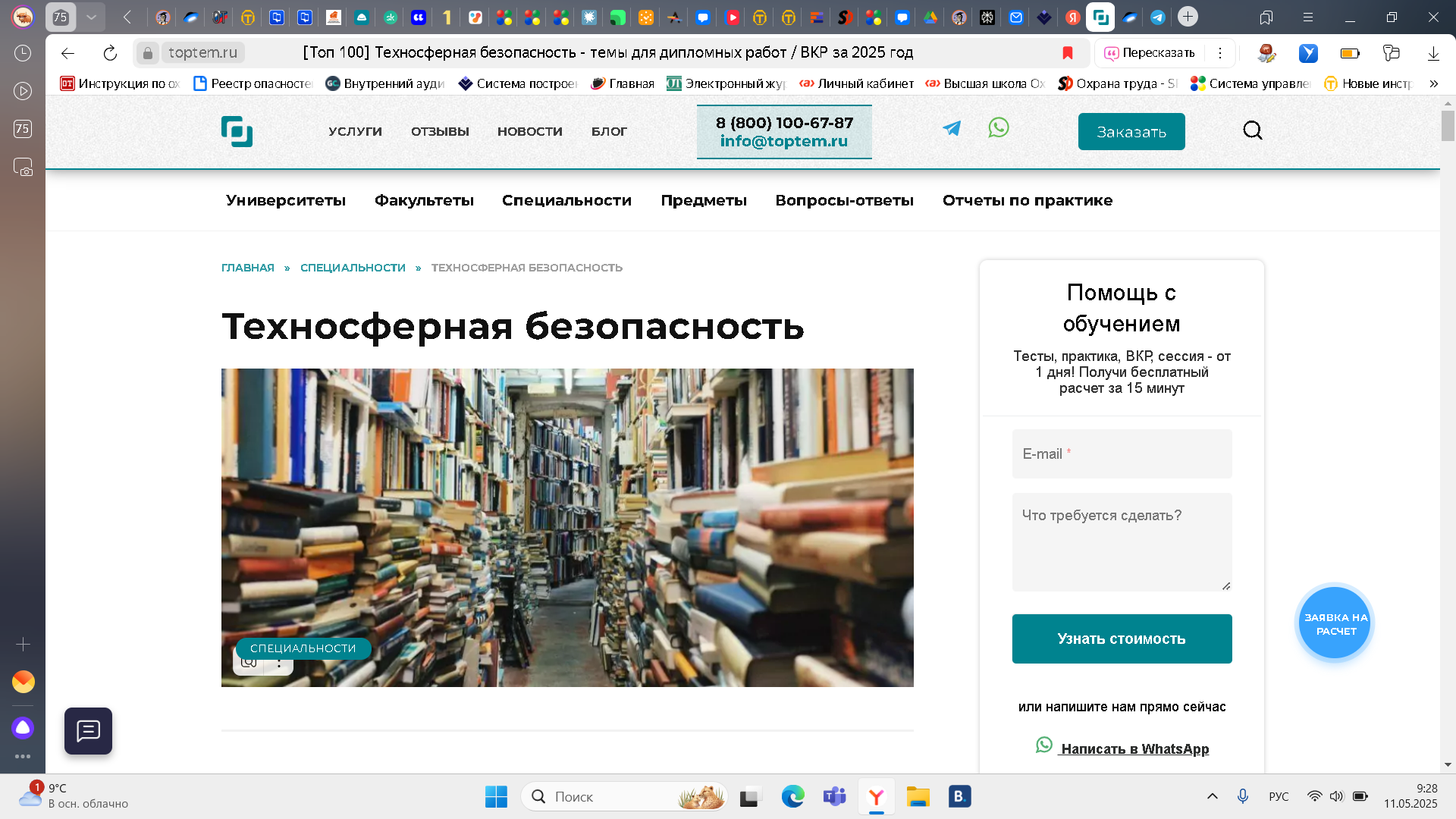The height and width of the screenshot is (819, 1456).
Task: Click the round Заявка на расчет button
Action: (1335, 623)
